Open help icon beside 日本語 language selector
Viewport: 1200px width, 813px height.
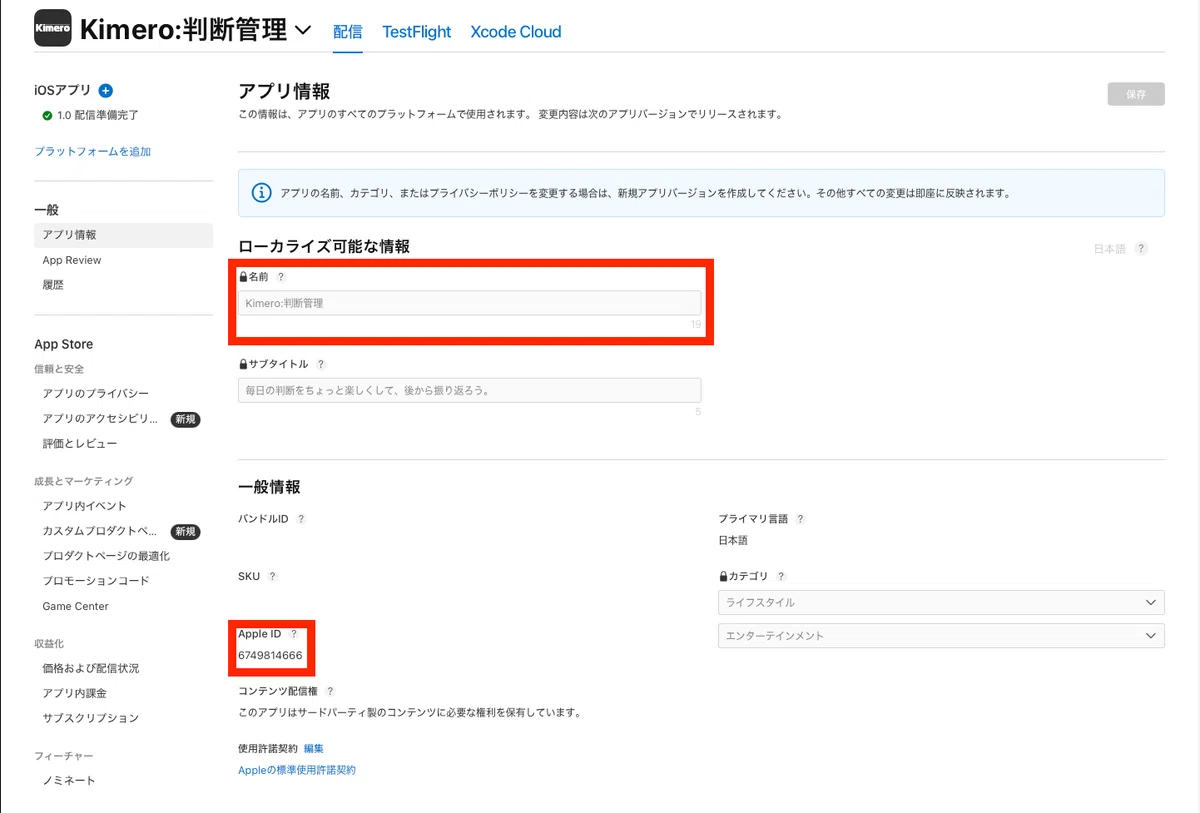[x=1141, y=249]
